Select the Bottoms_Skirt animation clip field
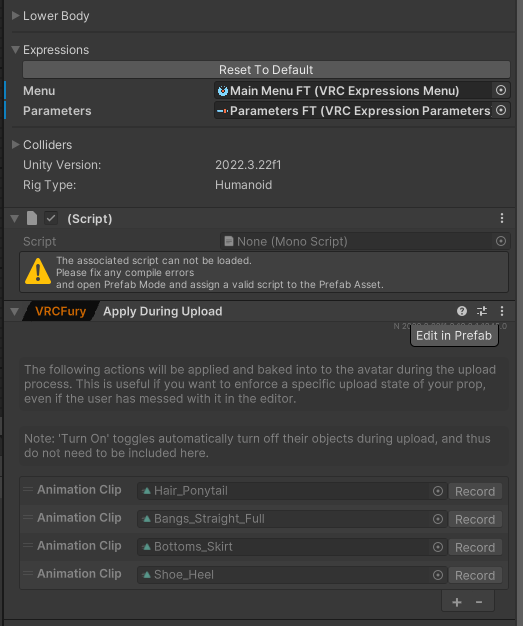 [x=291, y=547]
